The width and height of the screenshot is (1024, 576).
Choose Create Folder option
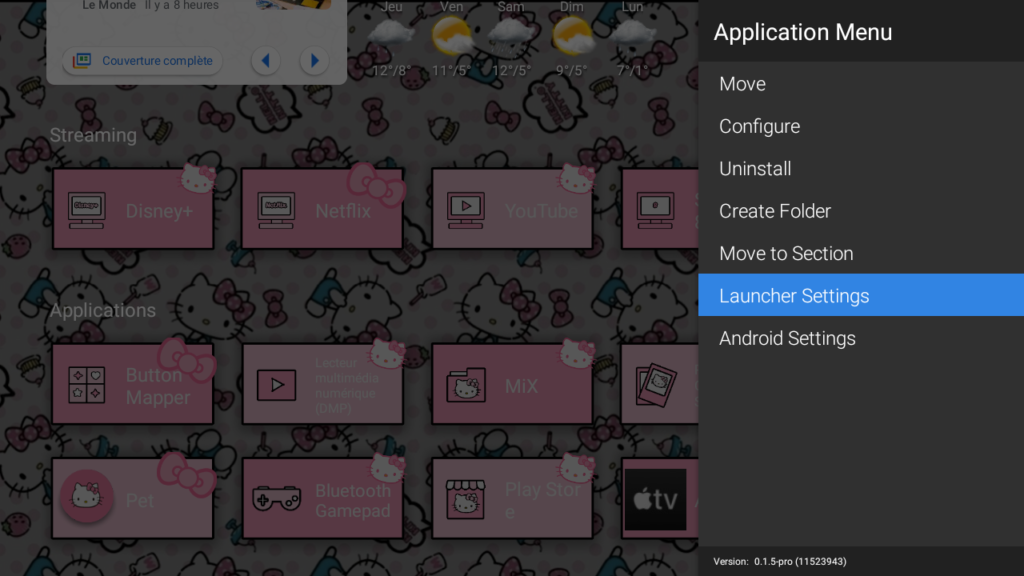861,211
